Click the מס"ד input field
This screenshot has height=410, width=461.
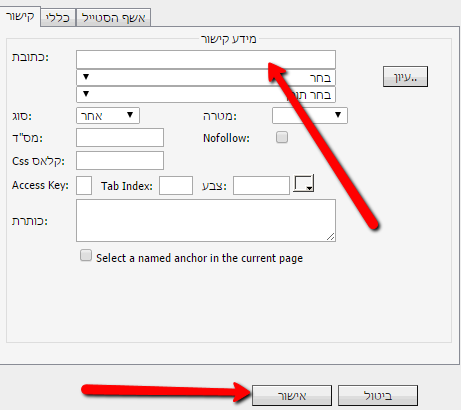pos(120,137)
